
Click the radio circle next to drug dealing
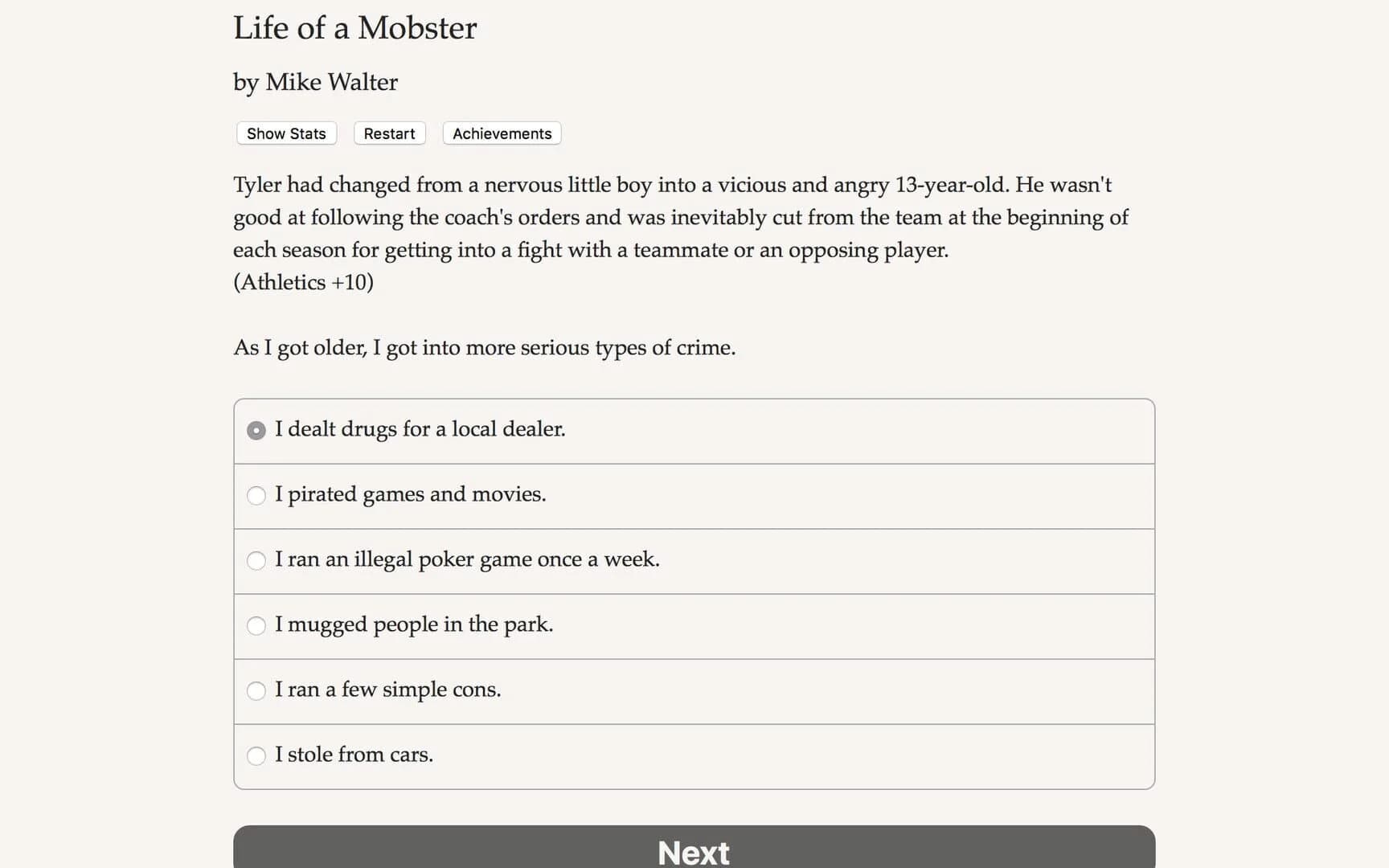point(256,430)
